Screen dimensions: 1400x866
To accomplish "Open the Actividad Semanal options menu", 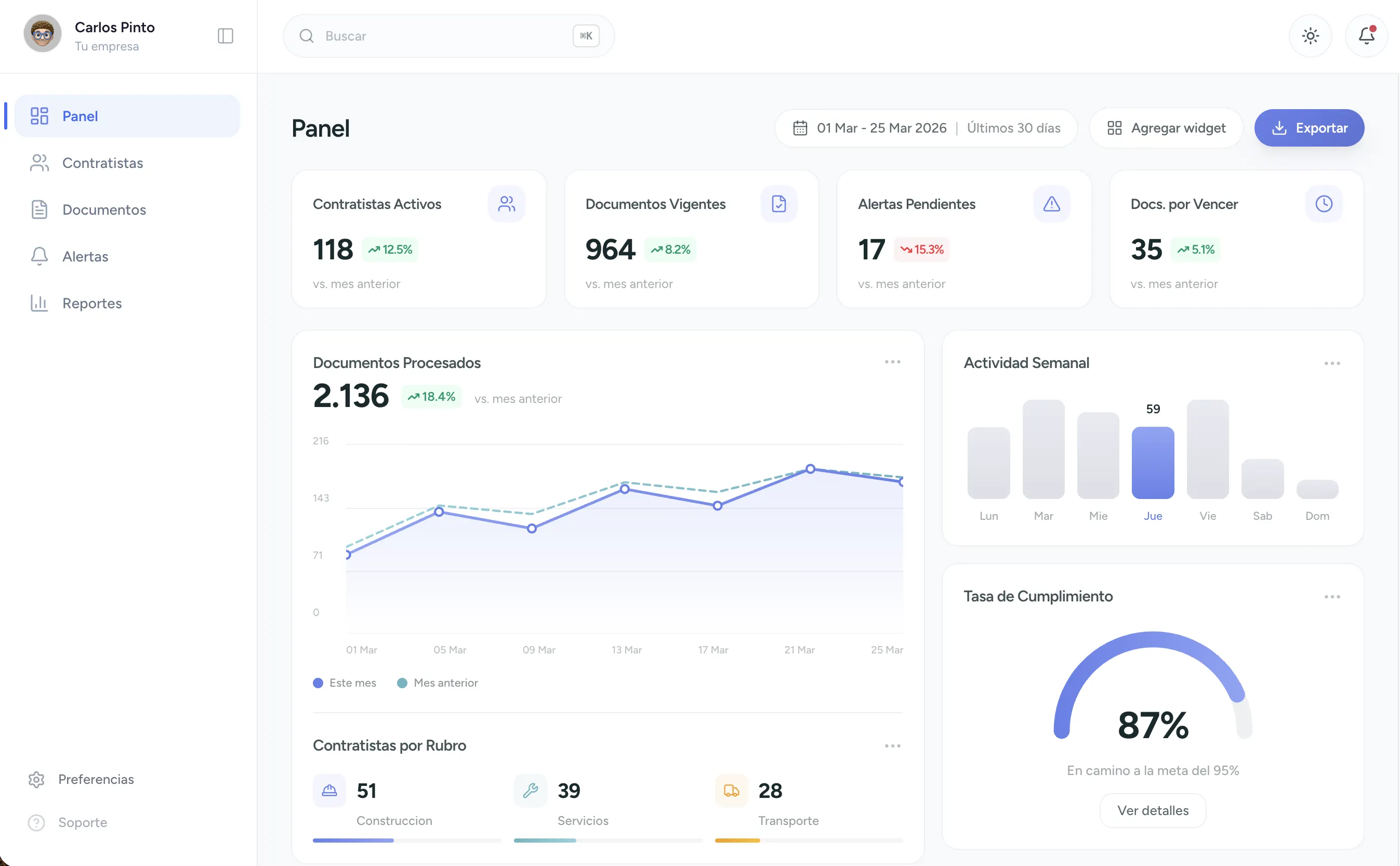I will [1332, 363].
